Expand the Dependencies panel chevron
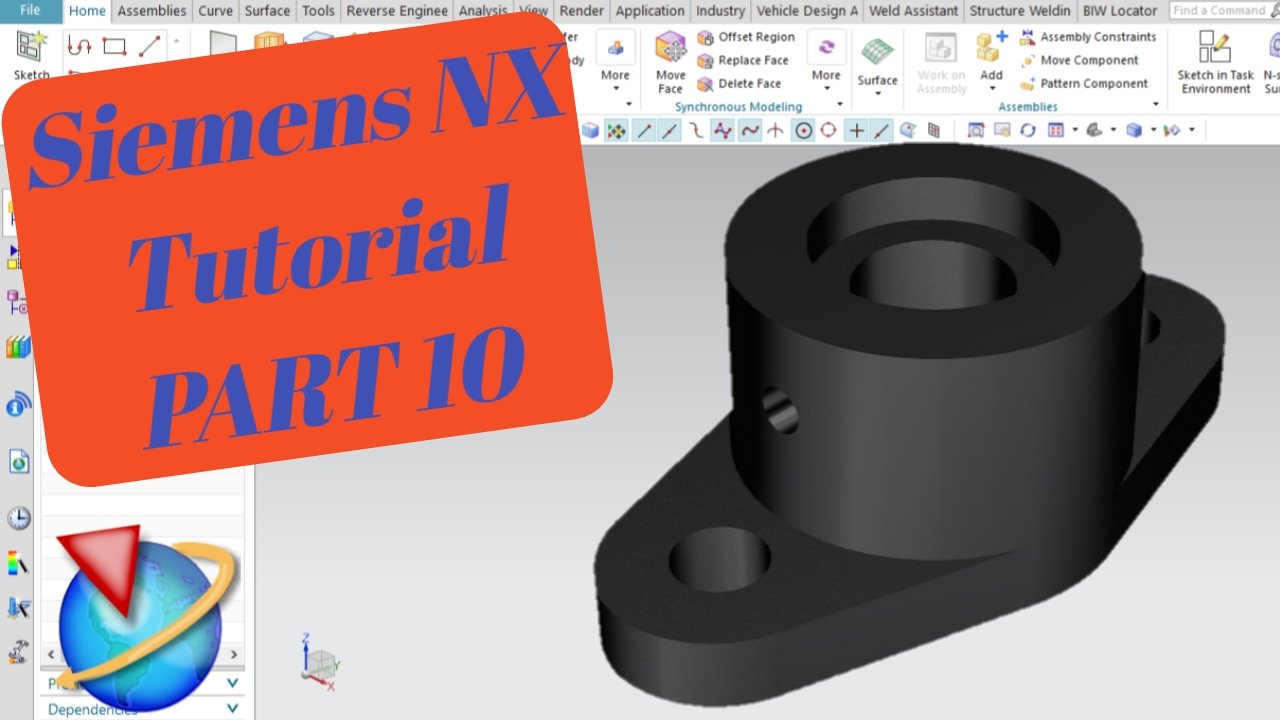Screen dimensions: 1280x720 point(232,708)
